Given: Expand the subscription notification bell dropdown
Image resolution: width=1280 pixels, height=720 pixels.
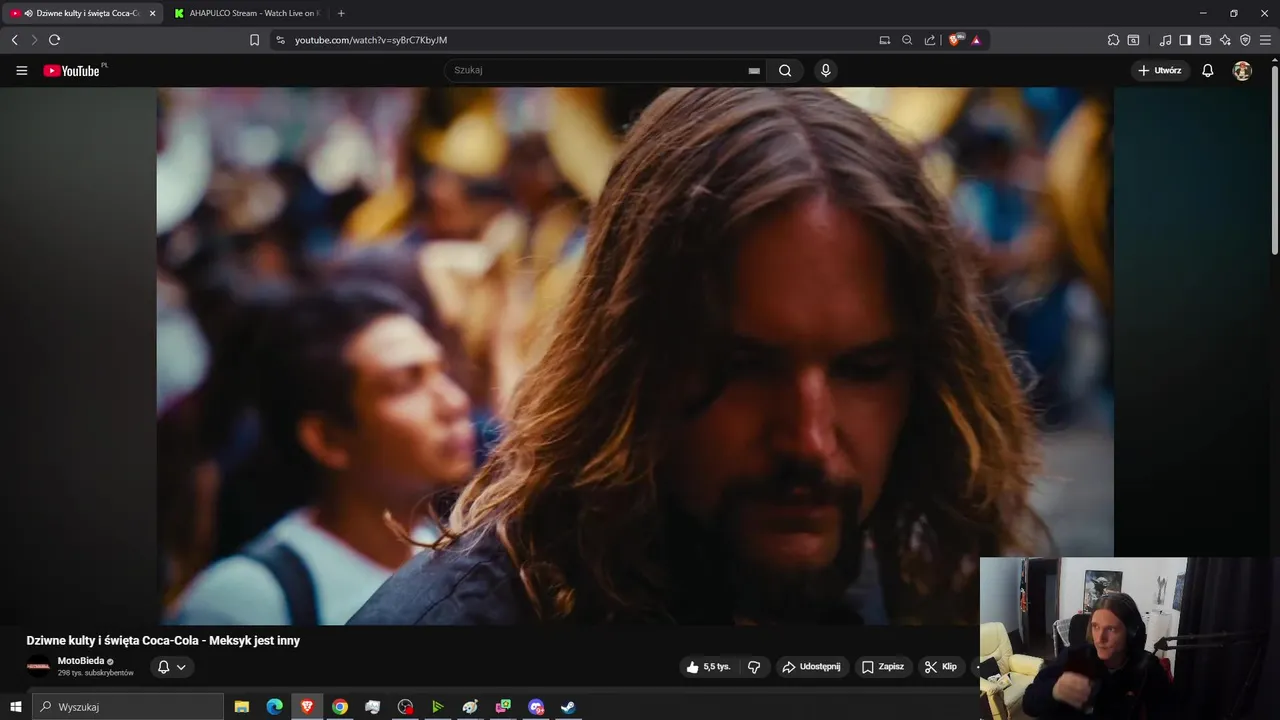Looking at the screenshot, I should coord(172,667).
